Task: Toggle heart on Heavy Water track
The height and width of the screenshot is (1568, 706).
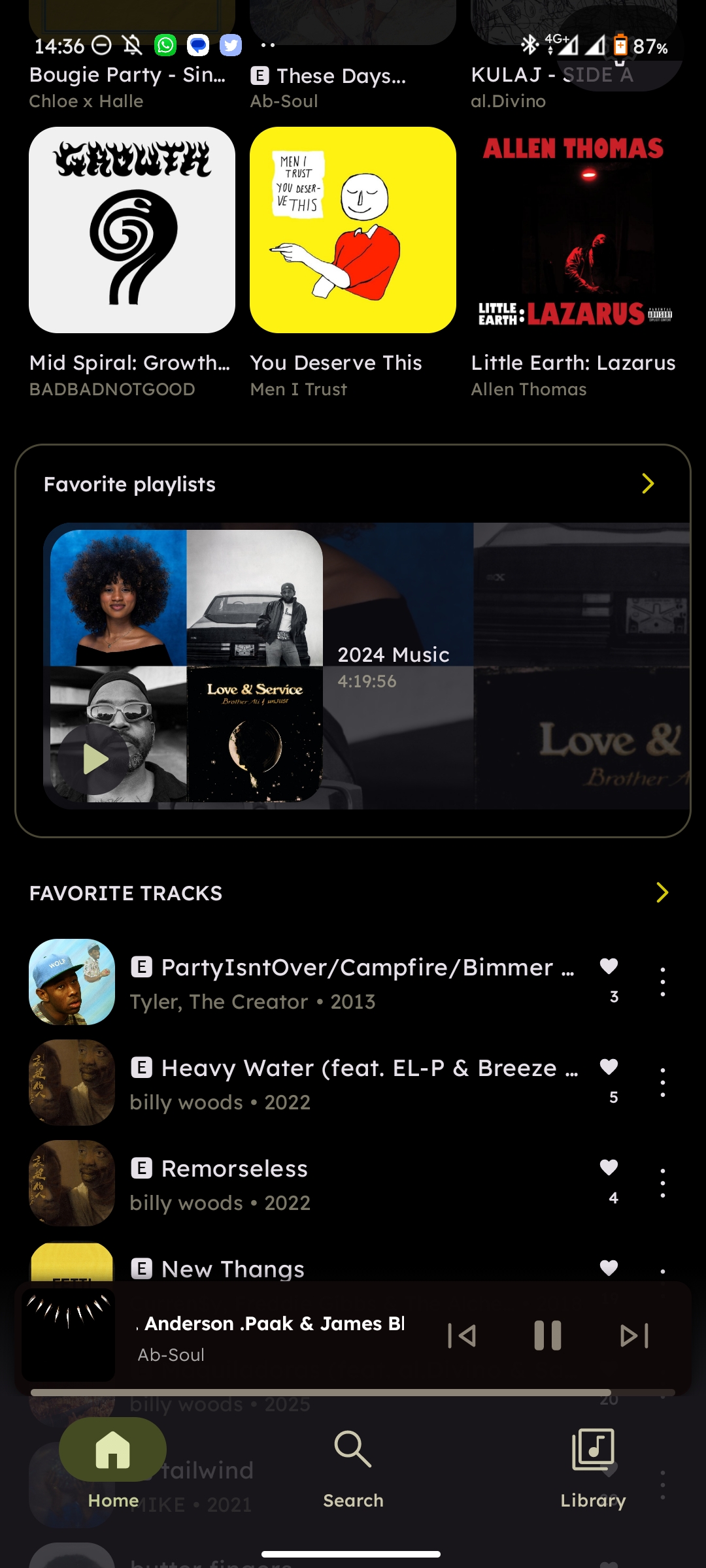Action: pyautogui.click(x=609, y=1067)
